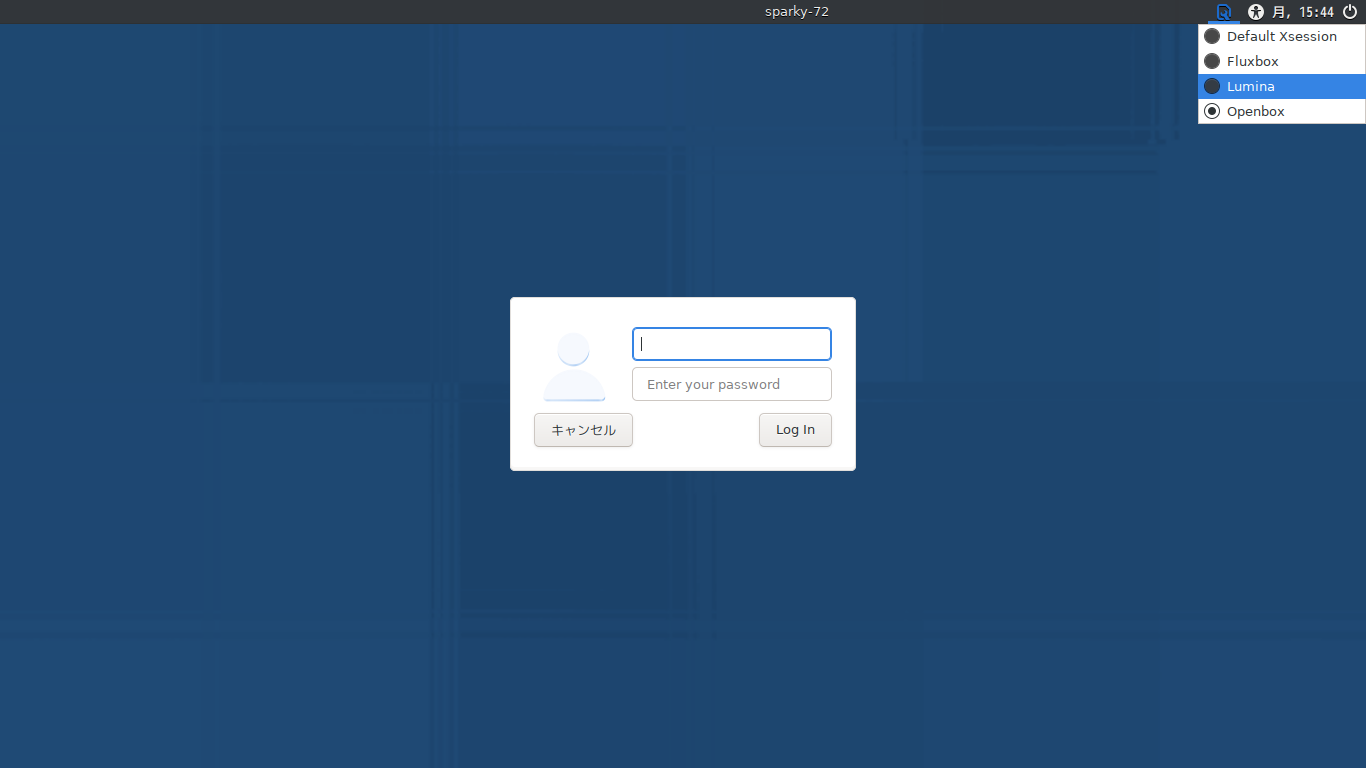Image resolution: width=1366 pixels, height=768 pixels.
Task: Open the session selector icon in top panel
Action: click(x=1223, y=12)
